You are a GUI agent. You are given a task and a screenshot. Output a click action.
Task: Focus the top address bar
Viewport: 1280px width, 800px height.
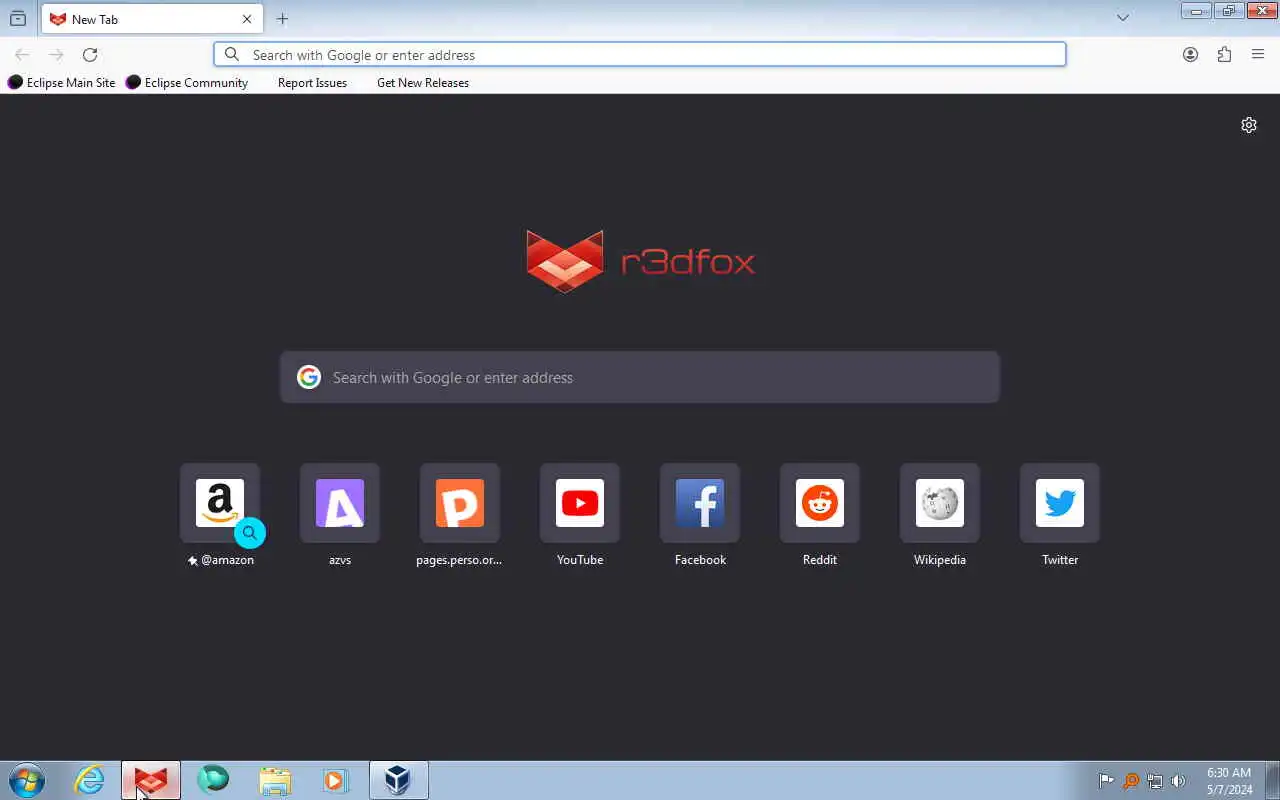point(640,55)
